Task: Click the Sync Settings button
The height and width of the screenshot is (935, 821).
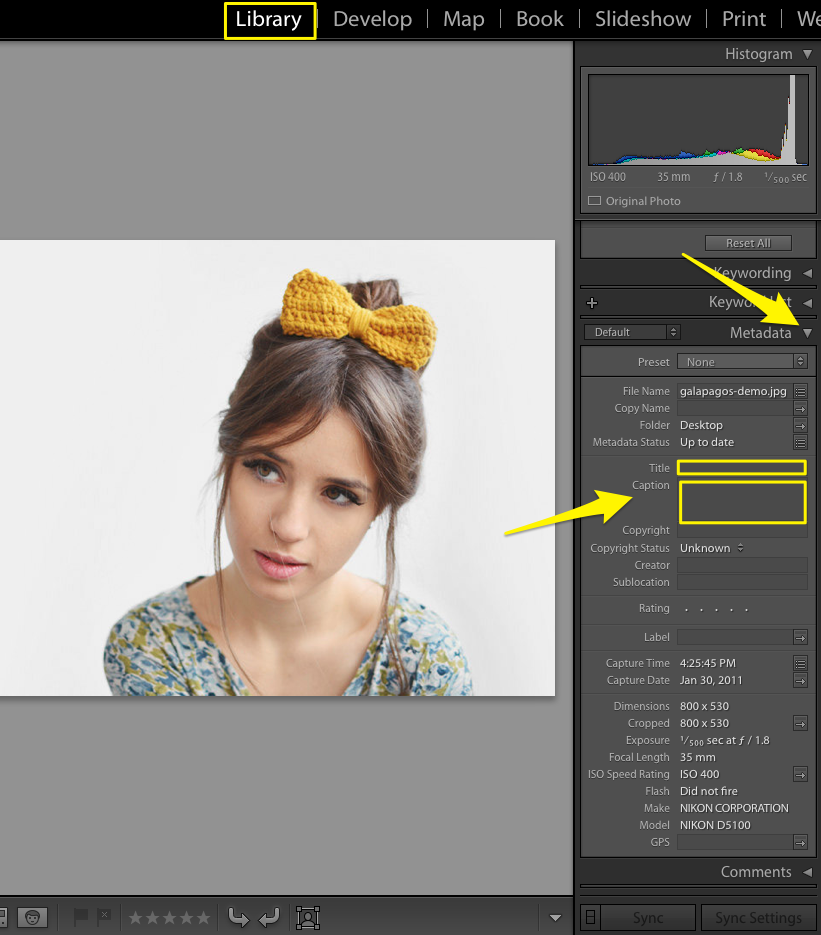Action: click(757, 917)
